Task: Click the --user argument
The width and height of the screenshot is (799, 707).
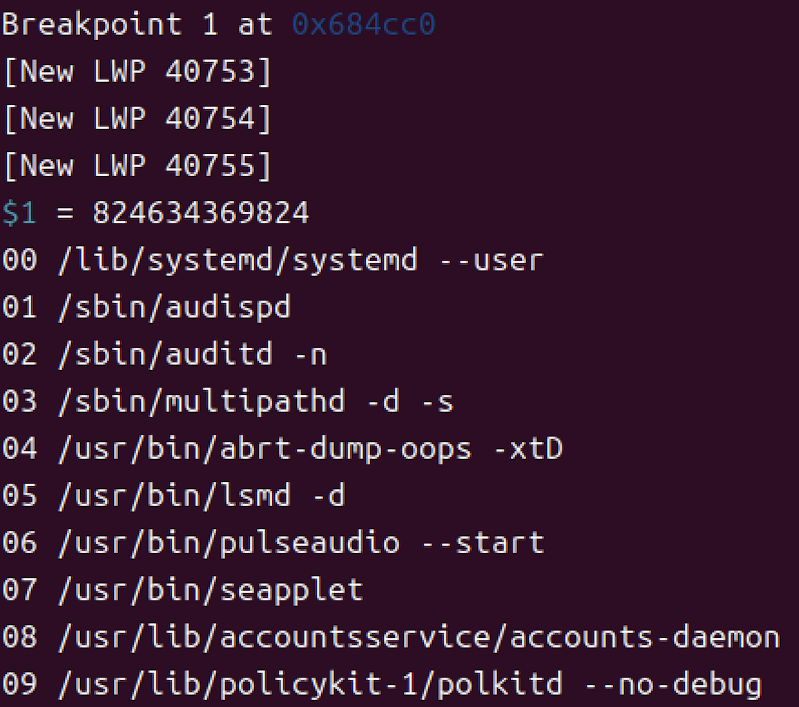Action: coord(490,260)
